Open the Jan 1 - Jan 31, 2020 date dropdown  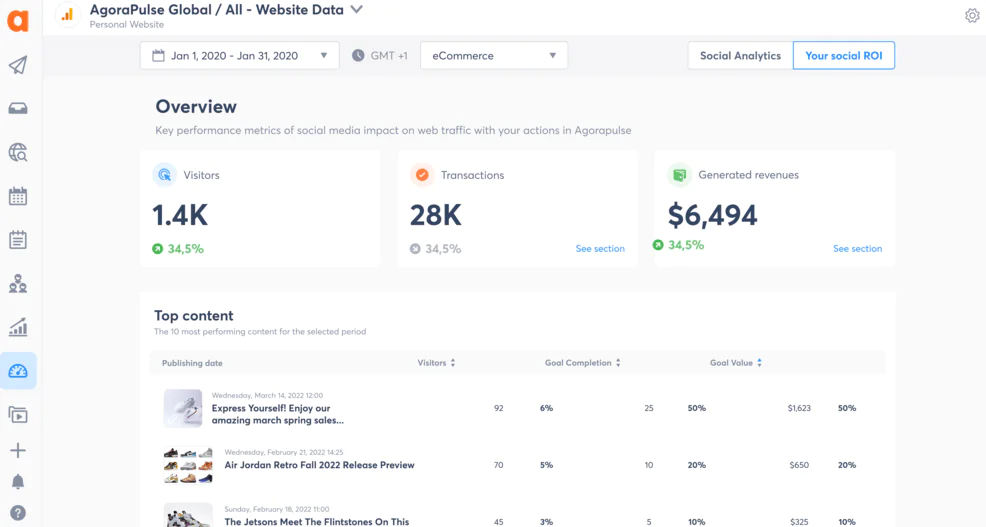[x=240, y=55]
